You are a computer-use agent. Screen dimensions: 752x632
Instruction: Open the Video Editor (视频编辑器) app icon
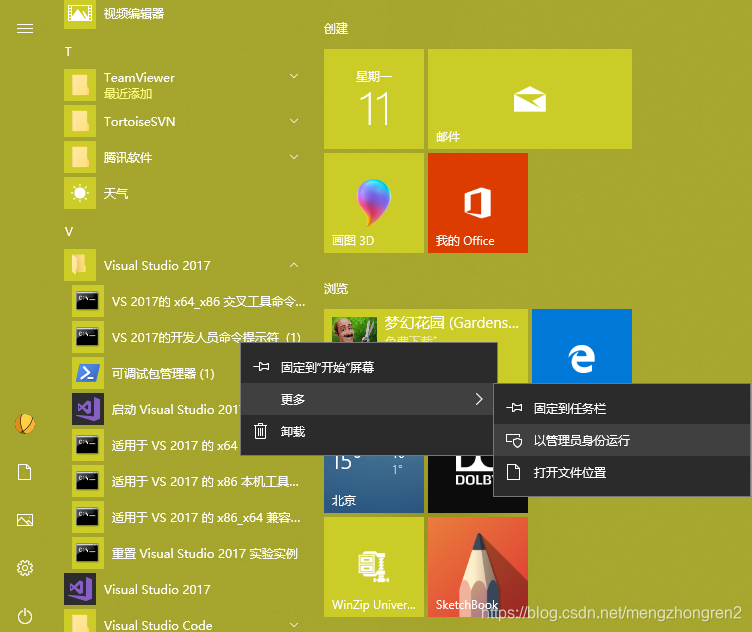pyautogui.click(x=80, y=13)
